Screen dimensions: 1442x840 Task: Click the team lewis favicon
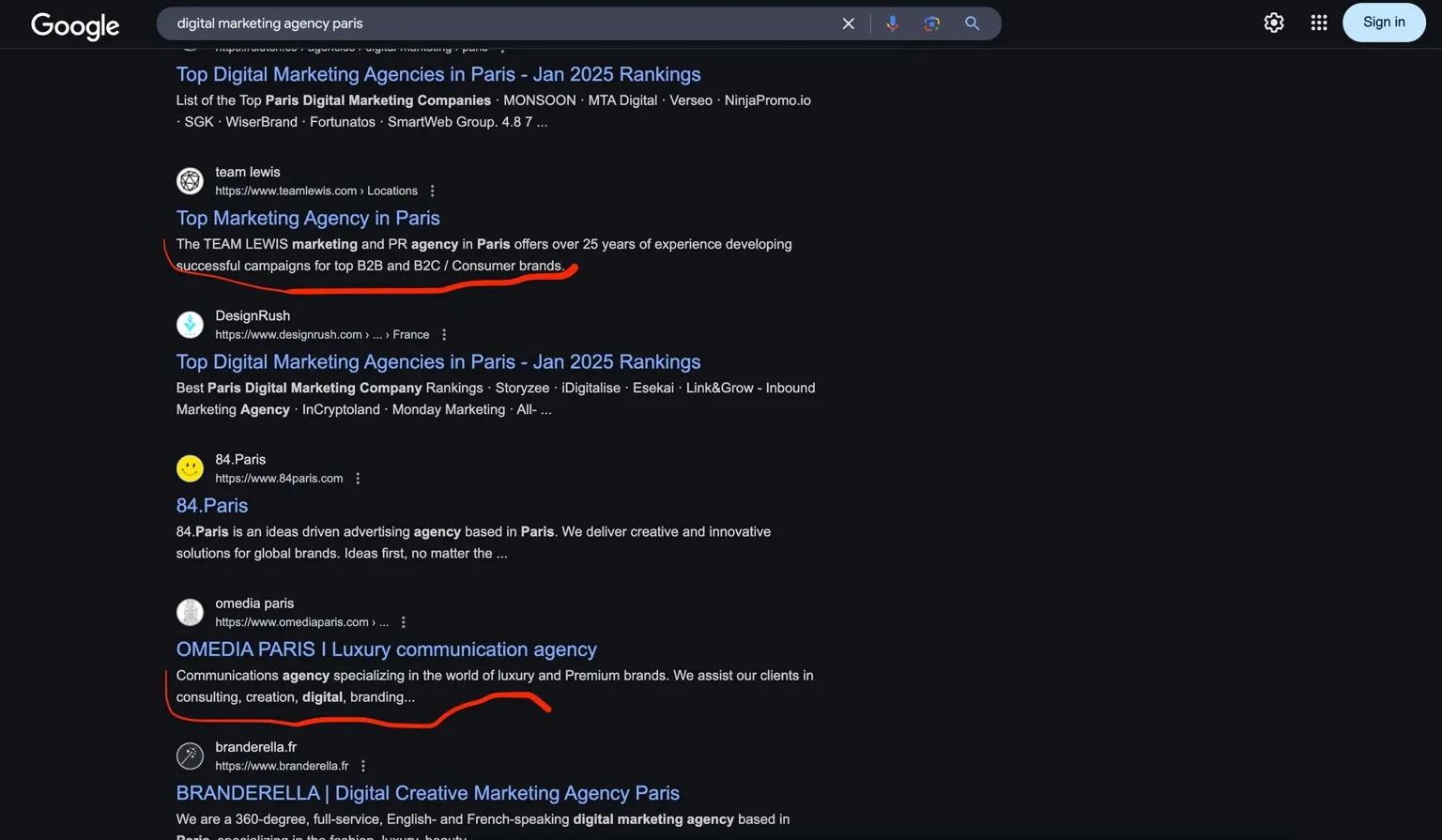click(x=190, y=180)
